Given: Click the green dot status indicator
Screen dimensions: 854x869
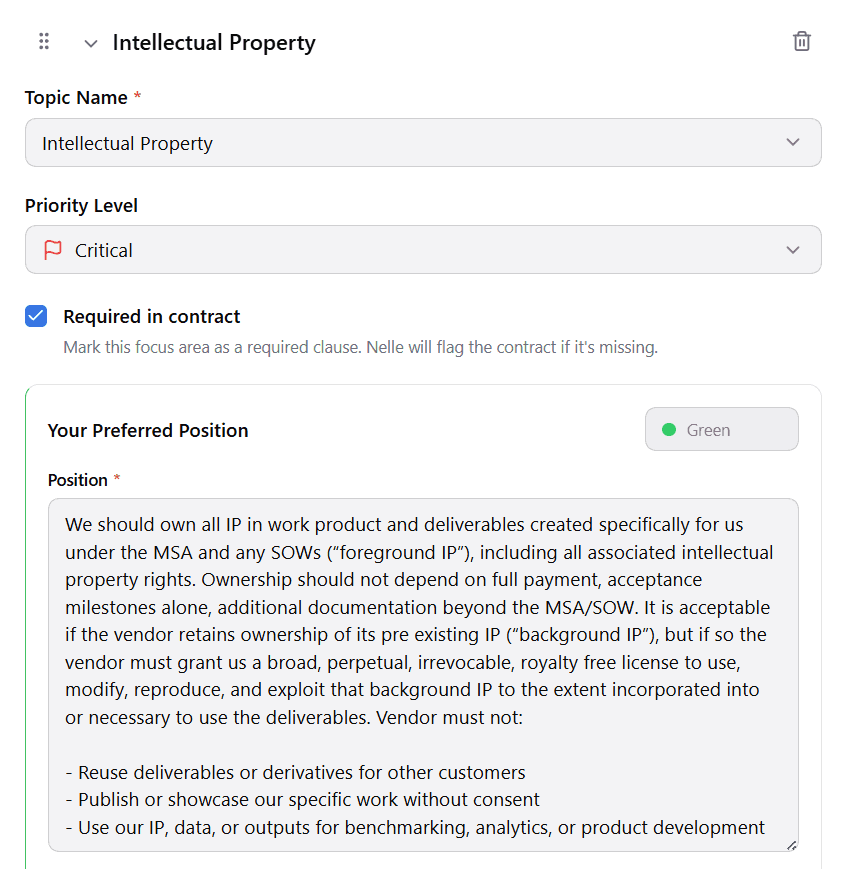Looking at the screenshot, I should point(669,430).
